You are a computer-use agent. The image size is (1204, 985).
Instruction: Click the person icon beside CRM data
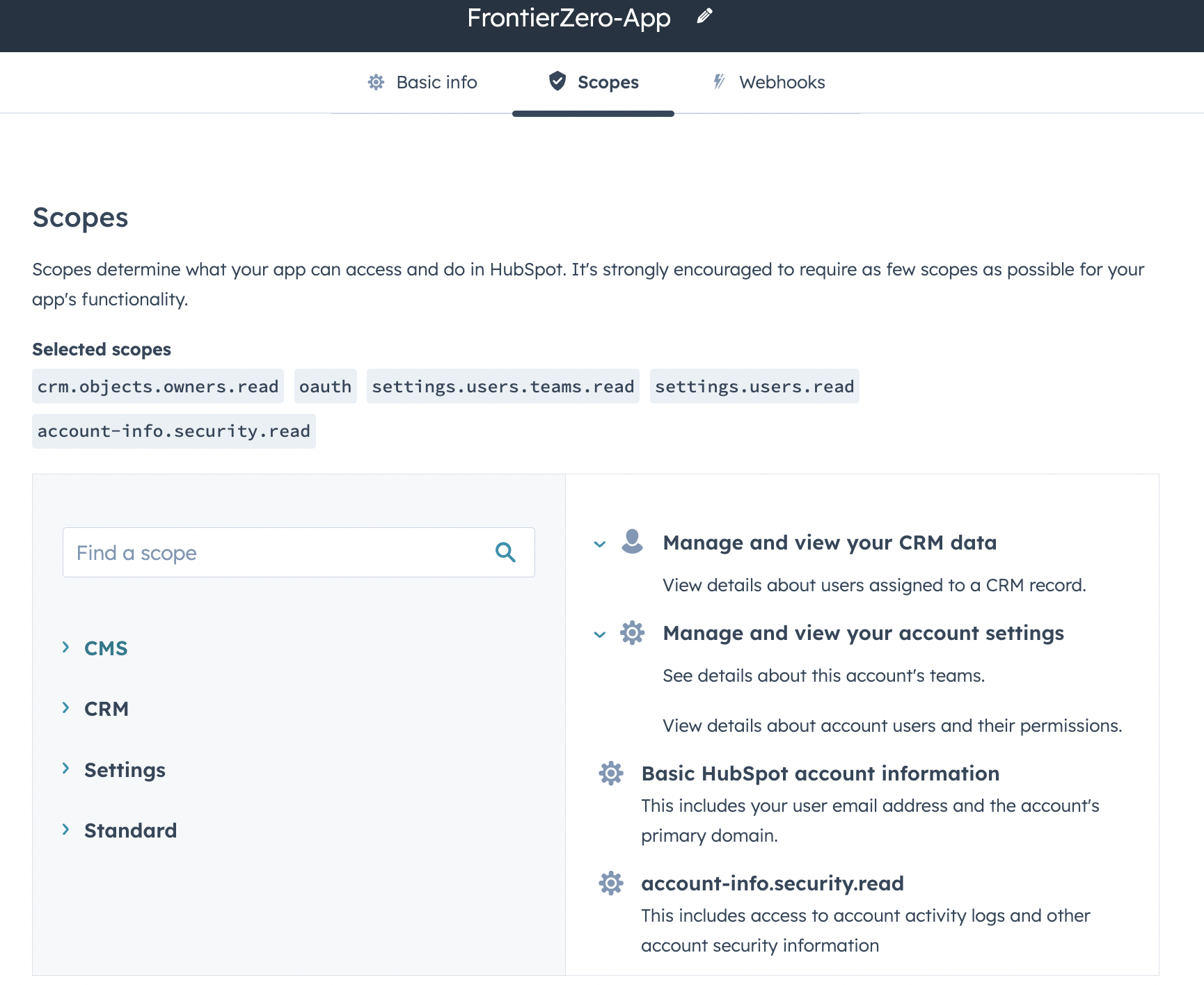(632, 542)
